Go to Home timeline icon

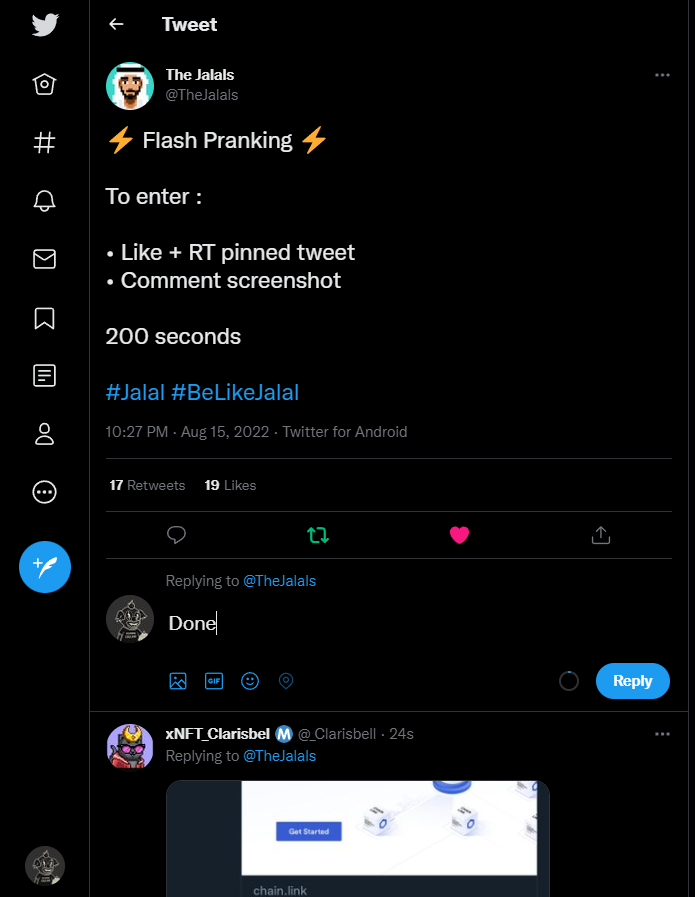[45, 85]
